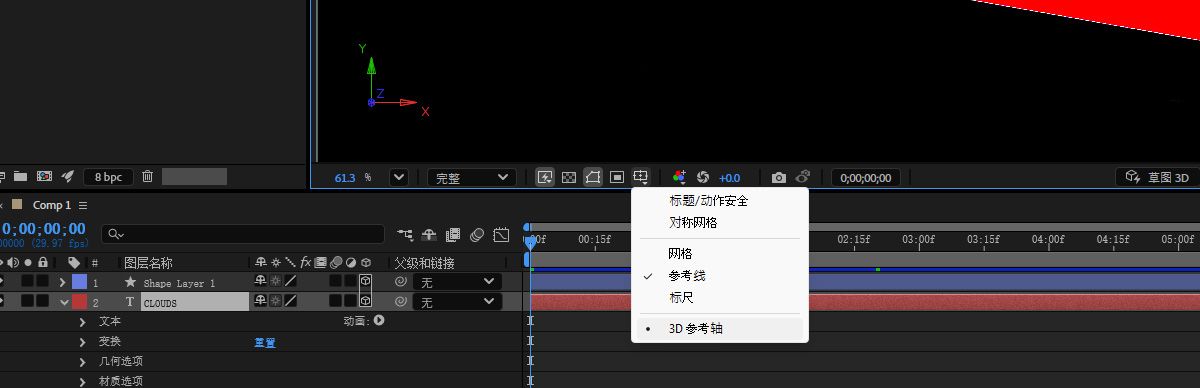Viewport: 1200px width, 388px height.
Task: Open parent dropdown for Shape Layer 1
Action: 457,282
